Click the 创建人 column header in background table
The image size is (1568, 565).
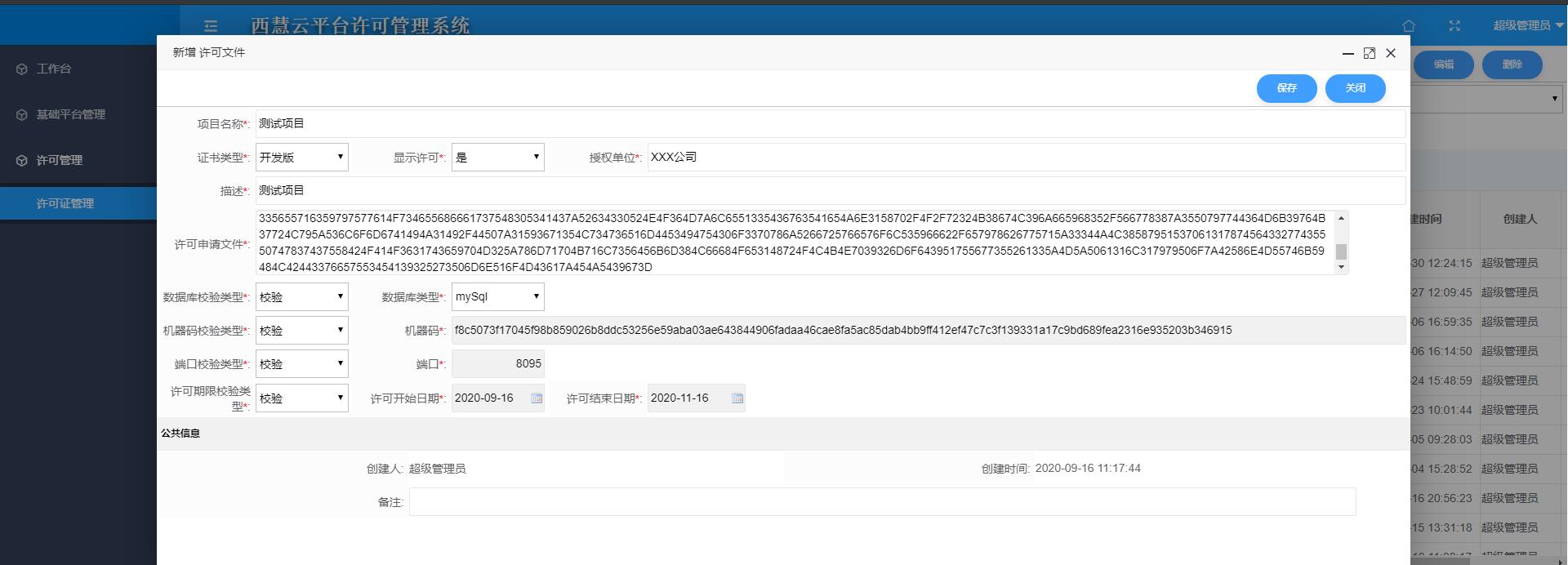(1520, 219)
